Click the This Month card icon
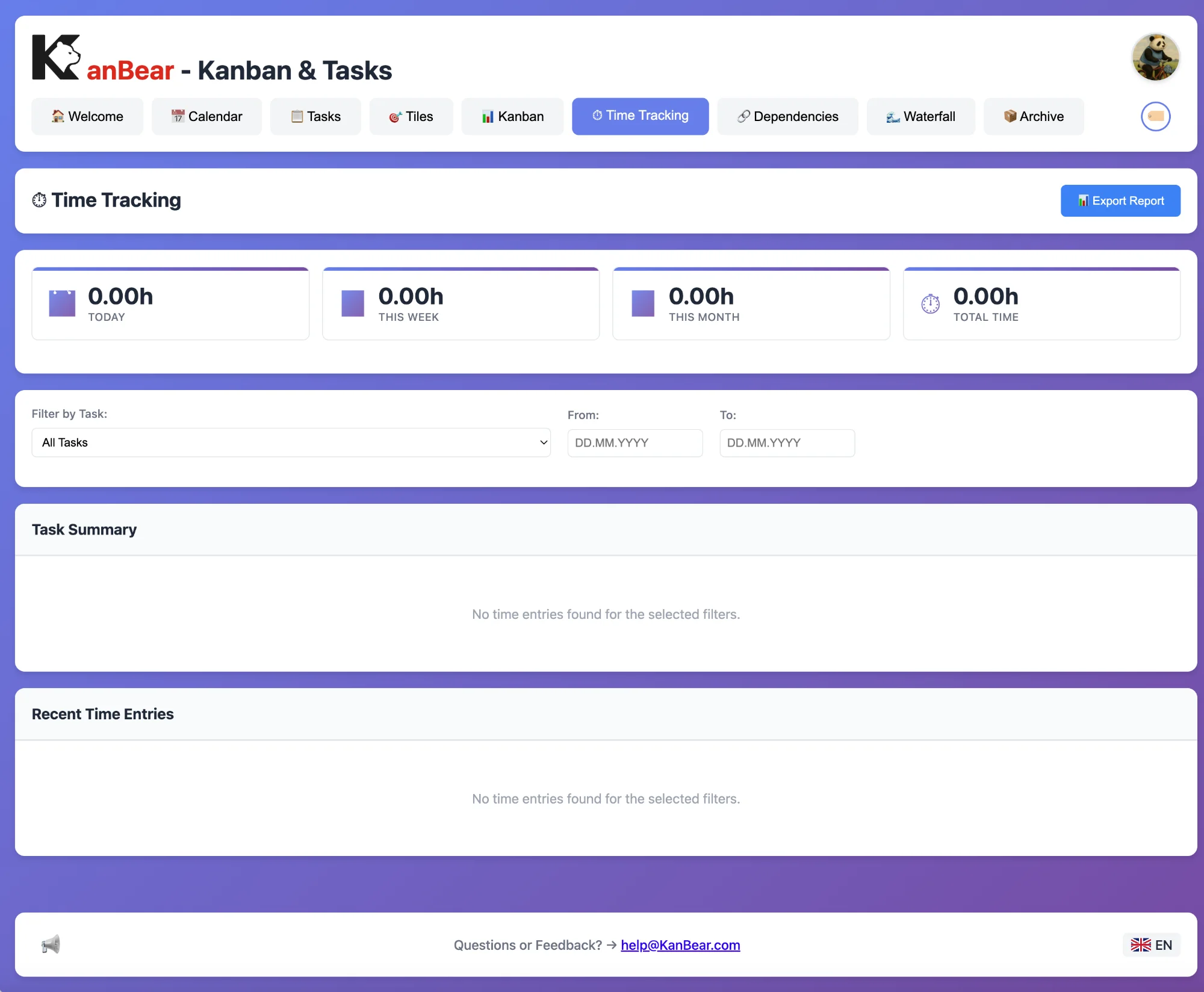1204x992 pixels. click(643, 303)
